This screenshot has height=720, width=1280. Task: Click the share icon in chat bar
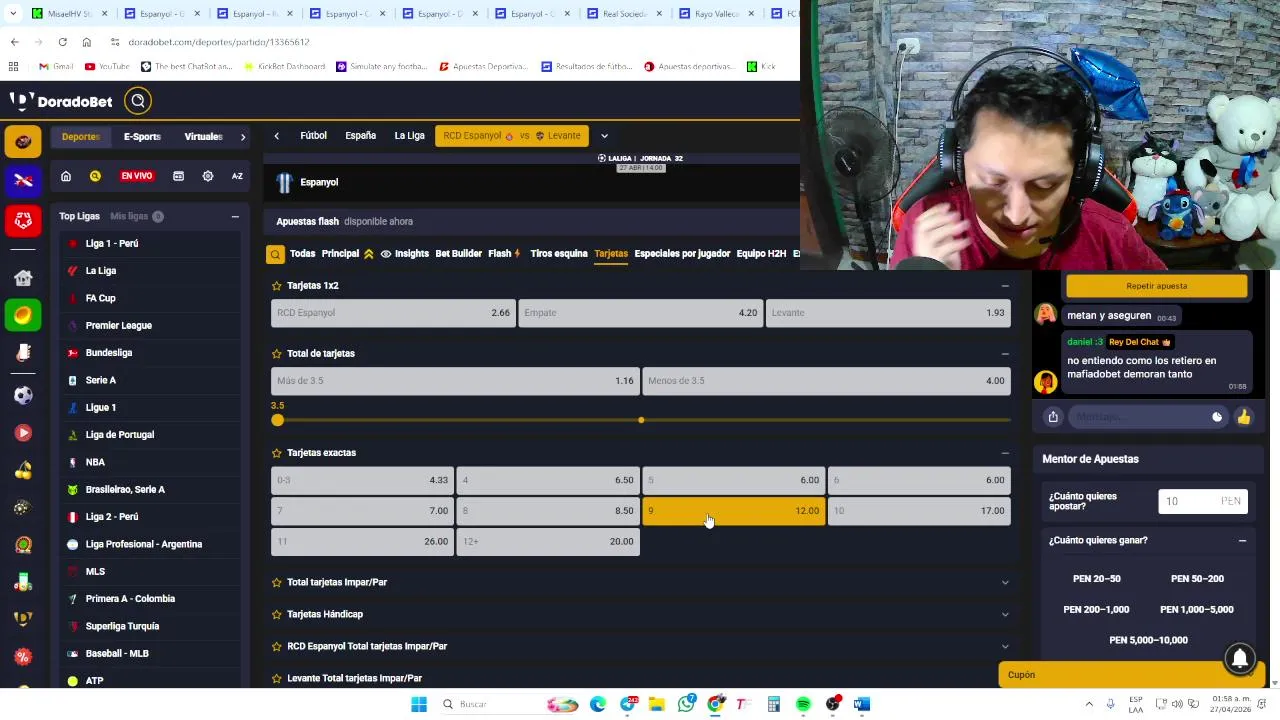click(x=1053, y=417)
